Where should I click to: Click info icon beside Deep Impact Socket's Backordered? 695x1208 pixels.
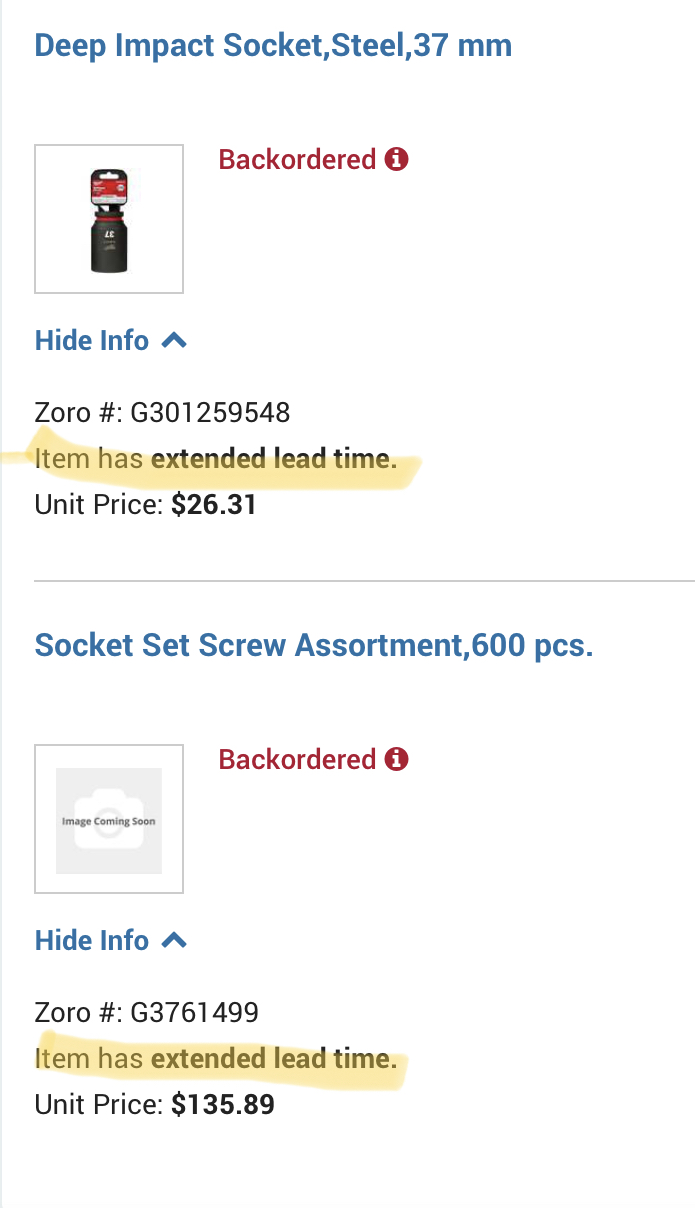tap(397, 159)
